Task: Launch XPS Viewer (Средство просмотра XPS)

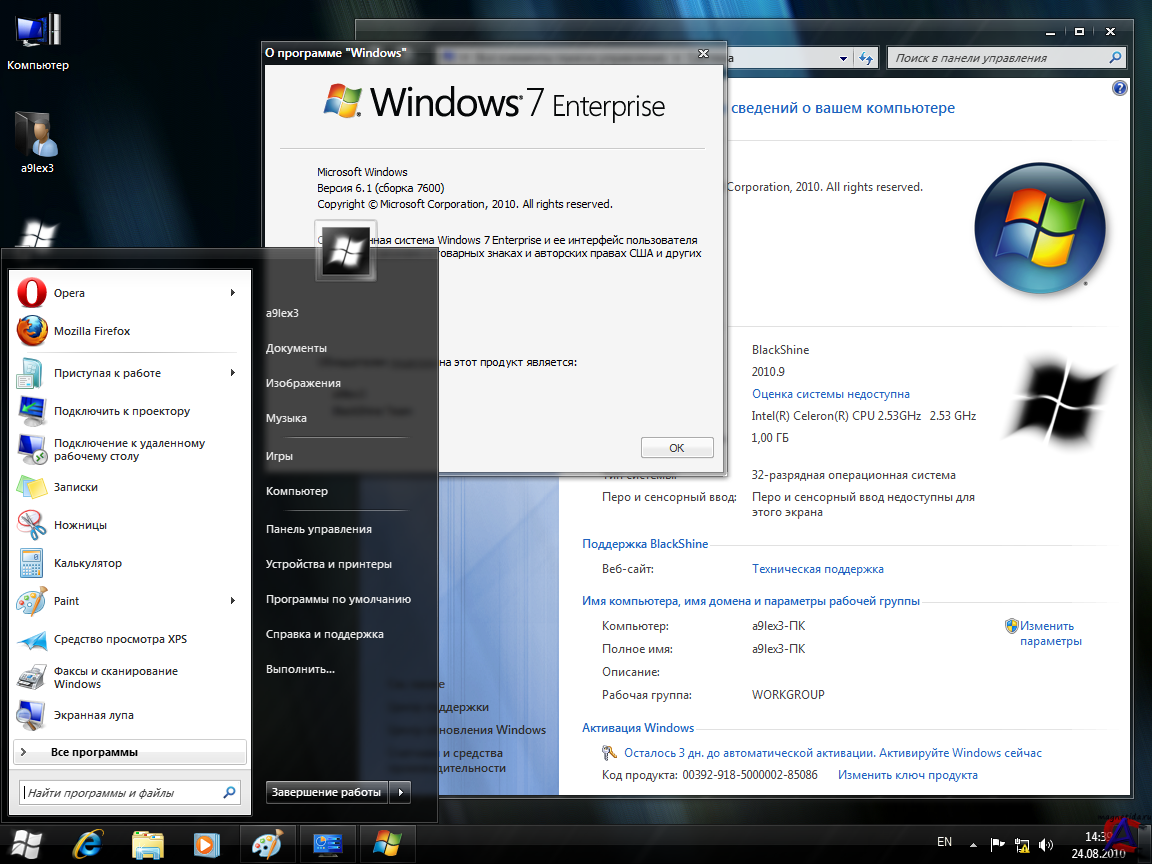Action: (120, 639)
